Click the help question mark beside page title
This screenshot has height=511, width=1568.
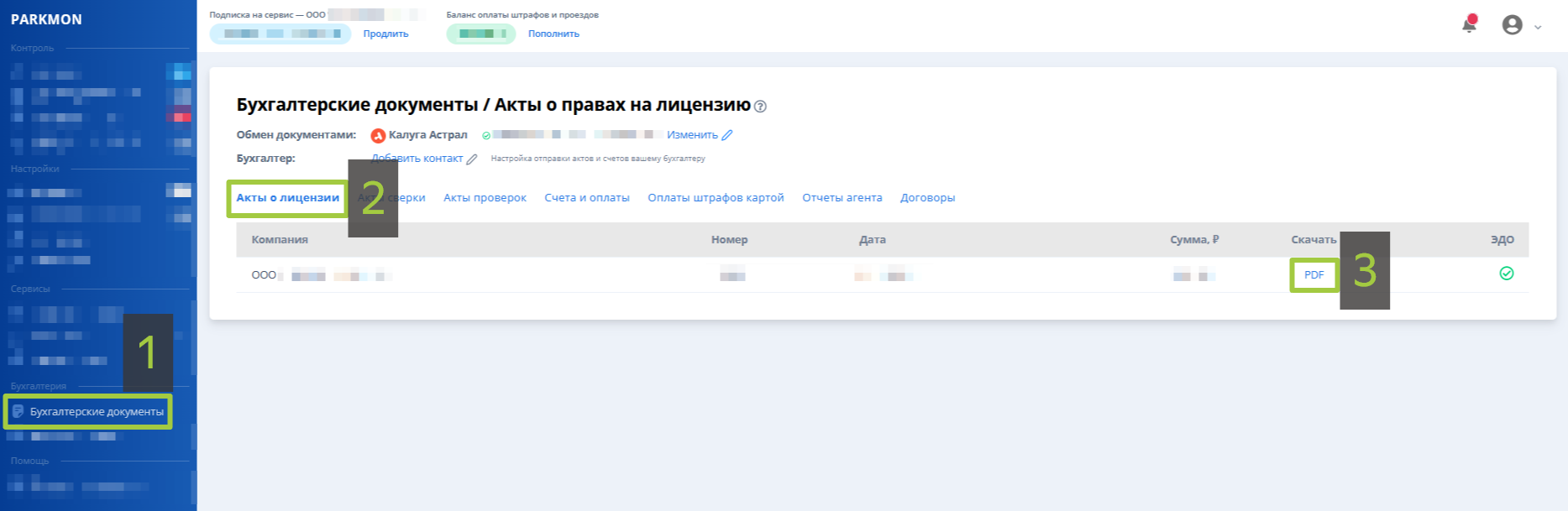(760, 107)
